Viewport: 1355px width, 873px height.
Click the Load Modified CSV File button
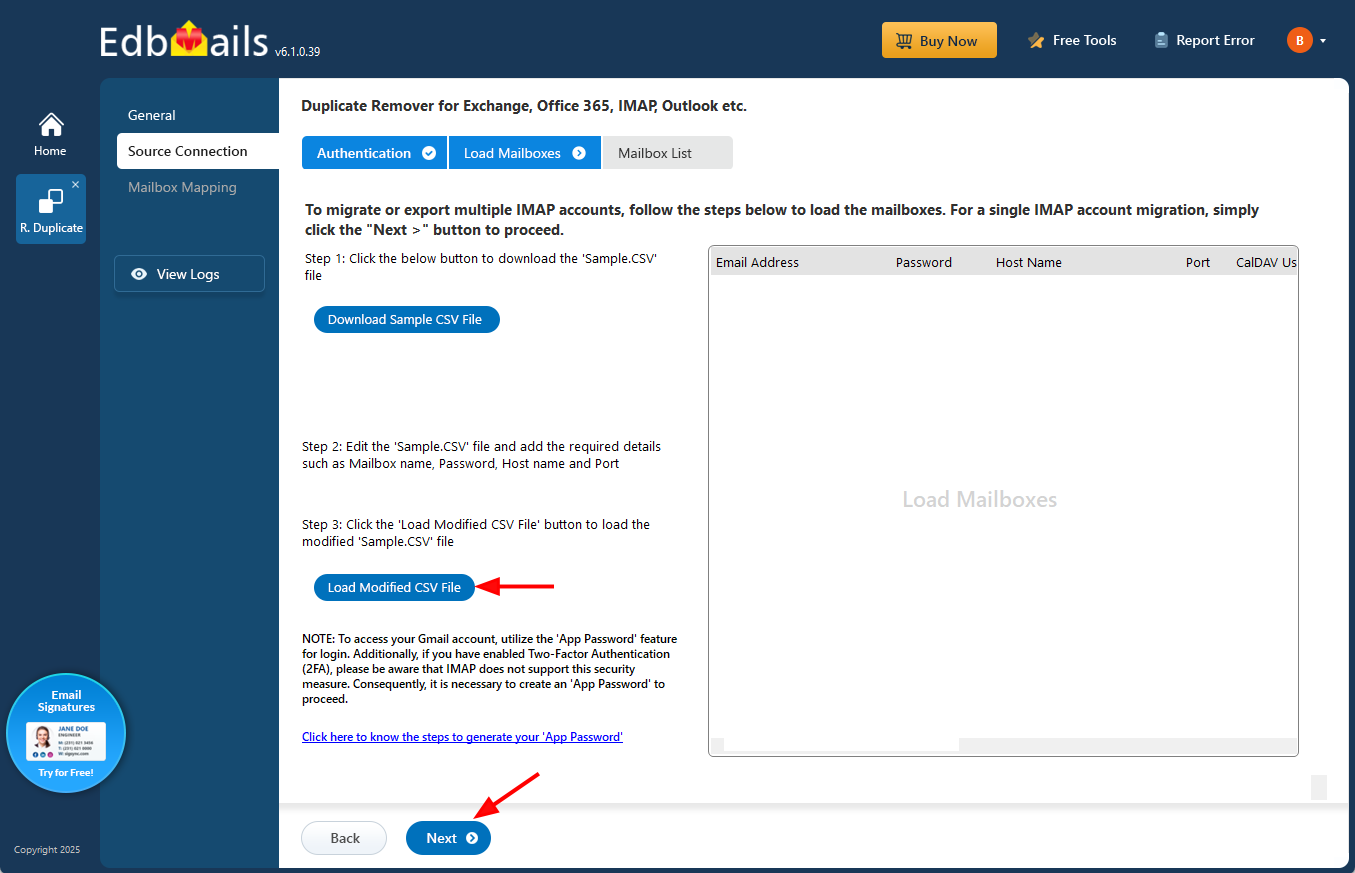(x=394, y=587)
